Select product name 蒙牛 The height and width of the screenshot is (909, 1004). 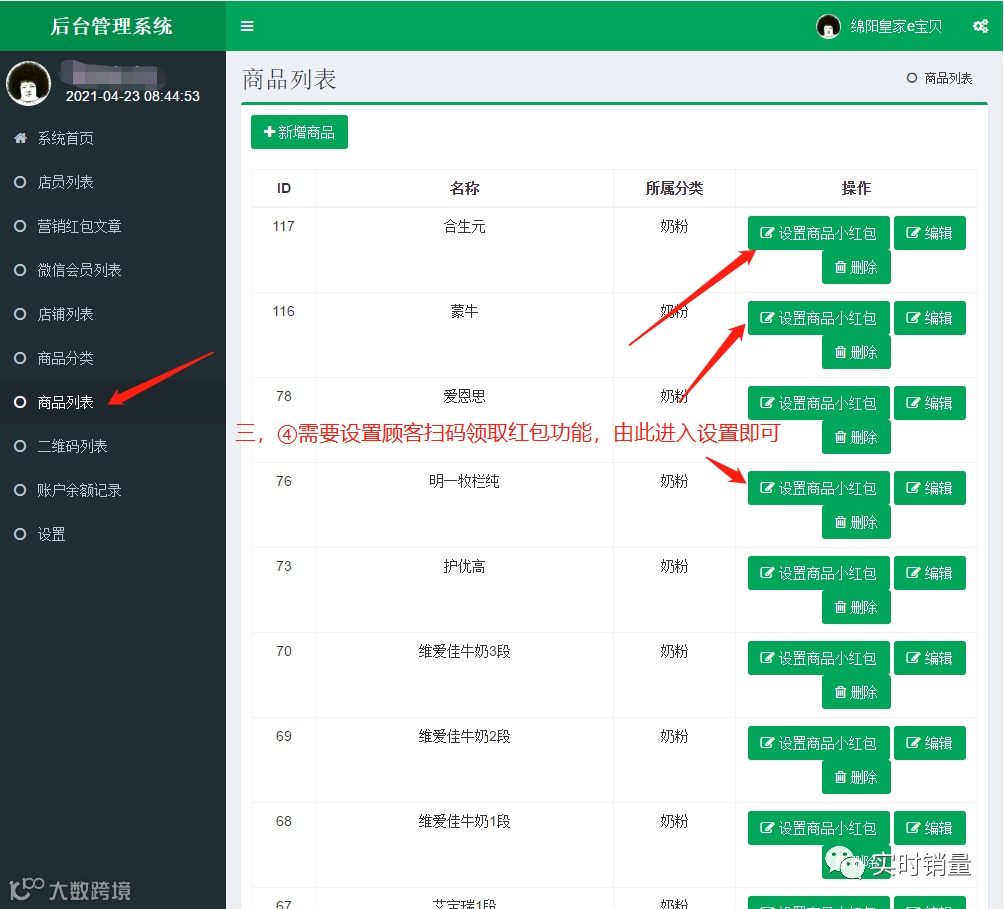pos(464,311)
